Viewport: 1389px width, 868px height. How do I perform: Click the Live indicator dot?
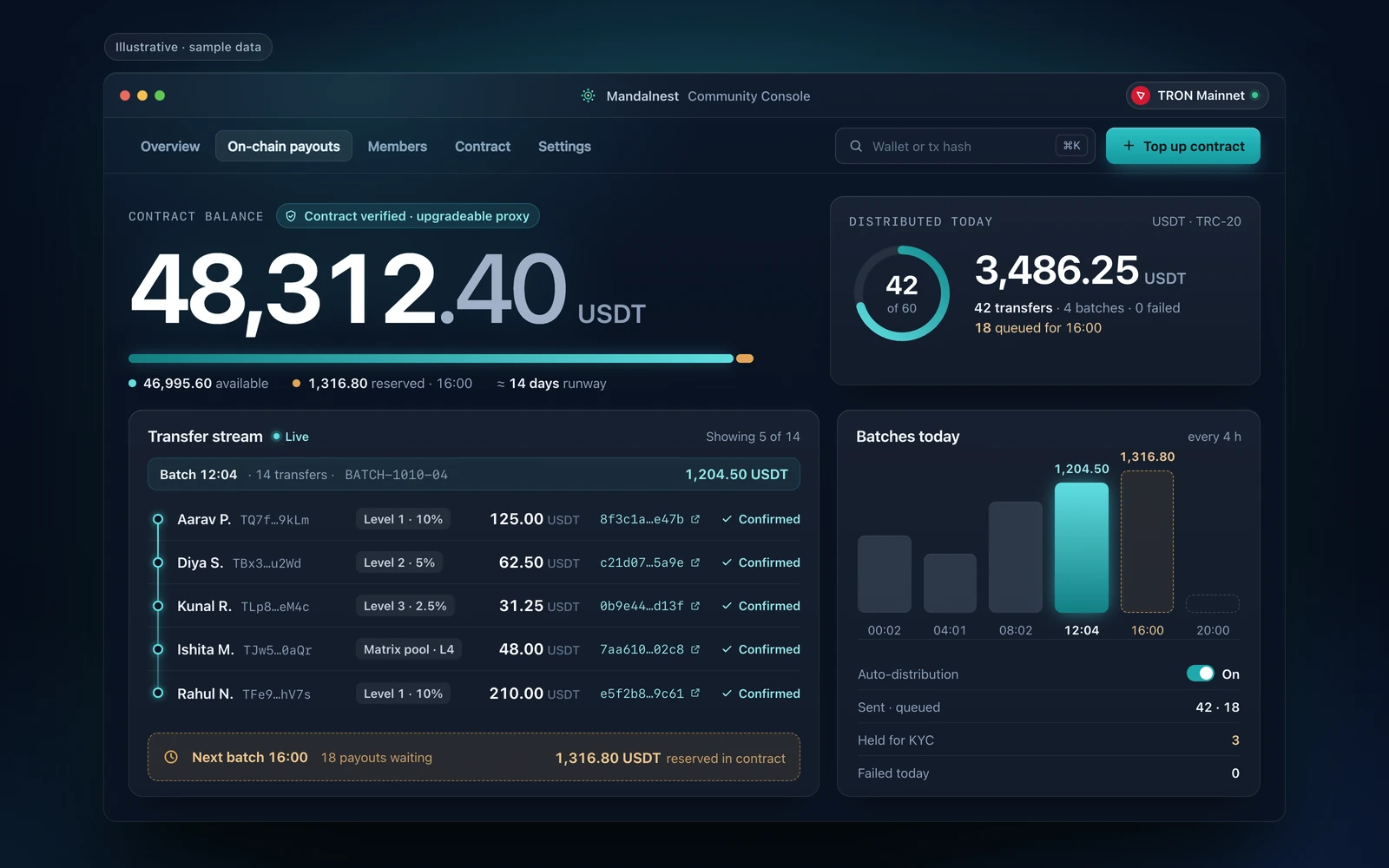point(276,436)
